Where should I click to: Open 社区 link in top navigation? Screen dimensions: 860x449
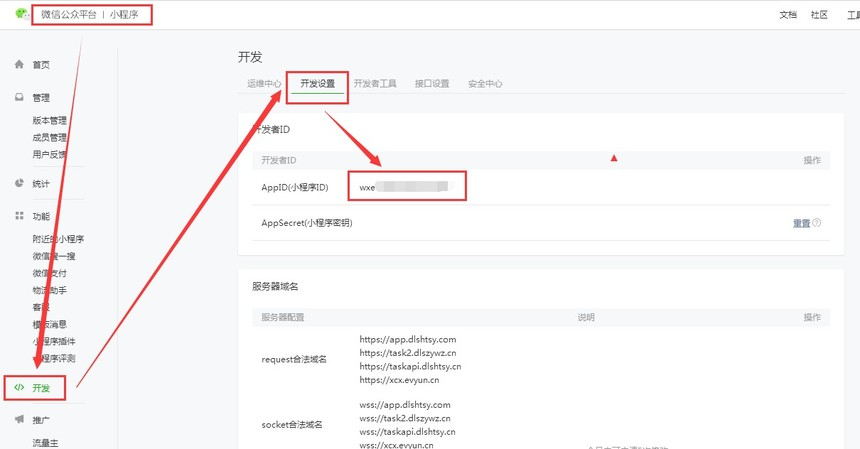click(x=819, y=15)
